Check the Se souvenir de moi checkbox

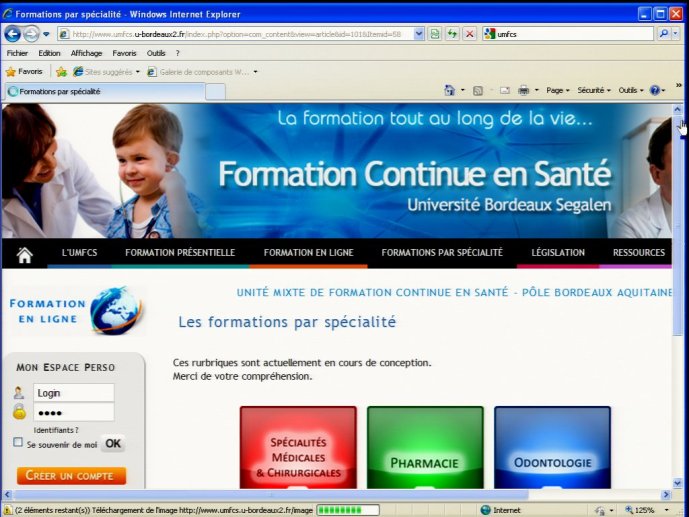[18, 442]
